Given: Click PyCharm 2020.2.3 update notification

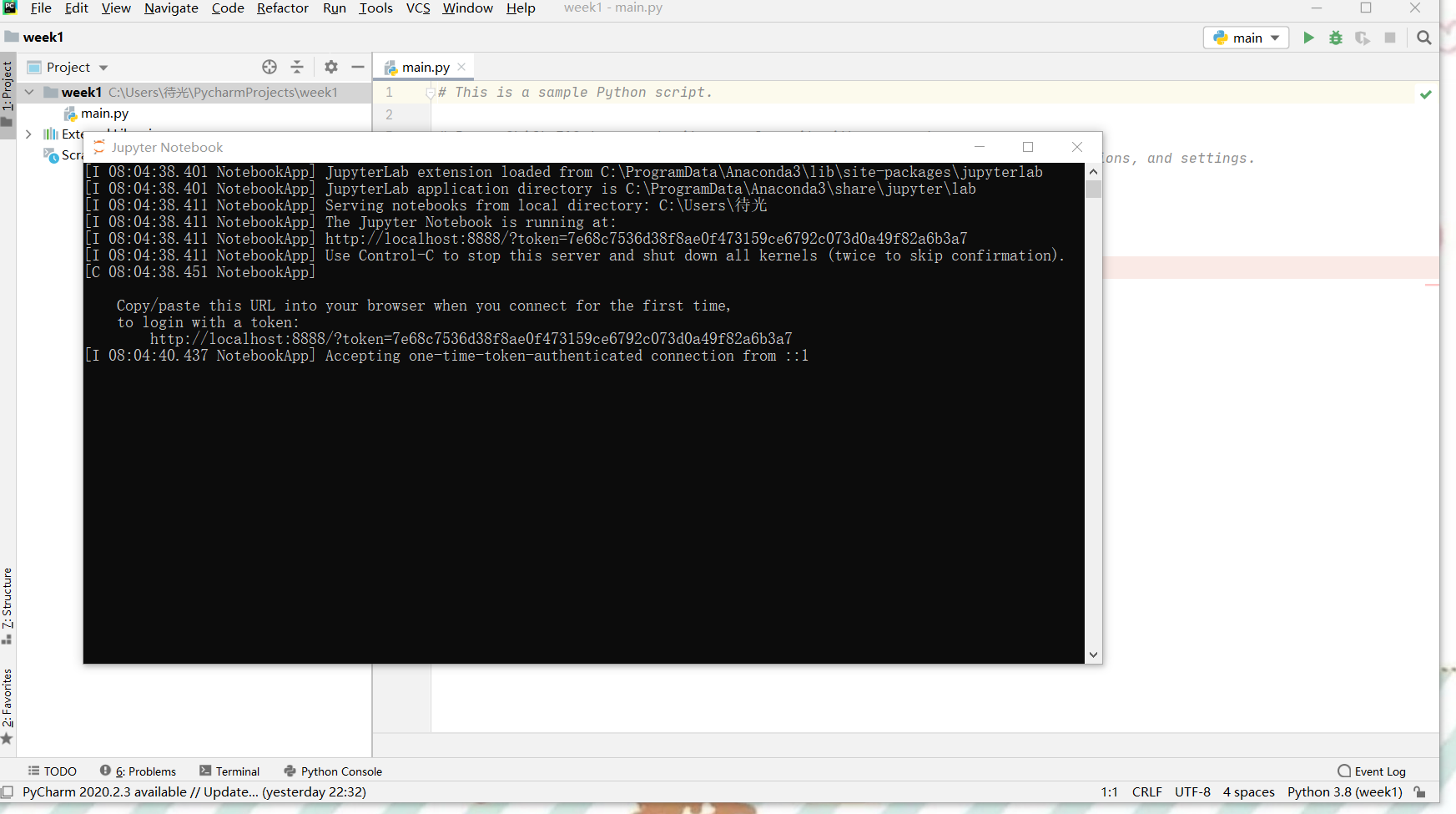Looking at the screenshot, I should [194, 792].
